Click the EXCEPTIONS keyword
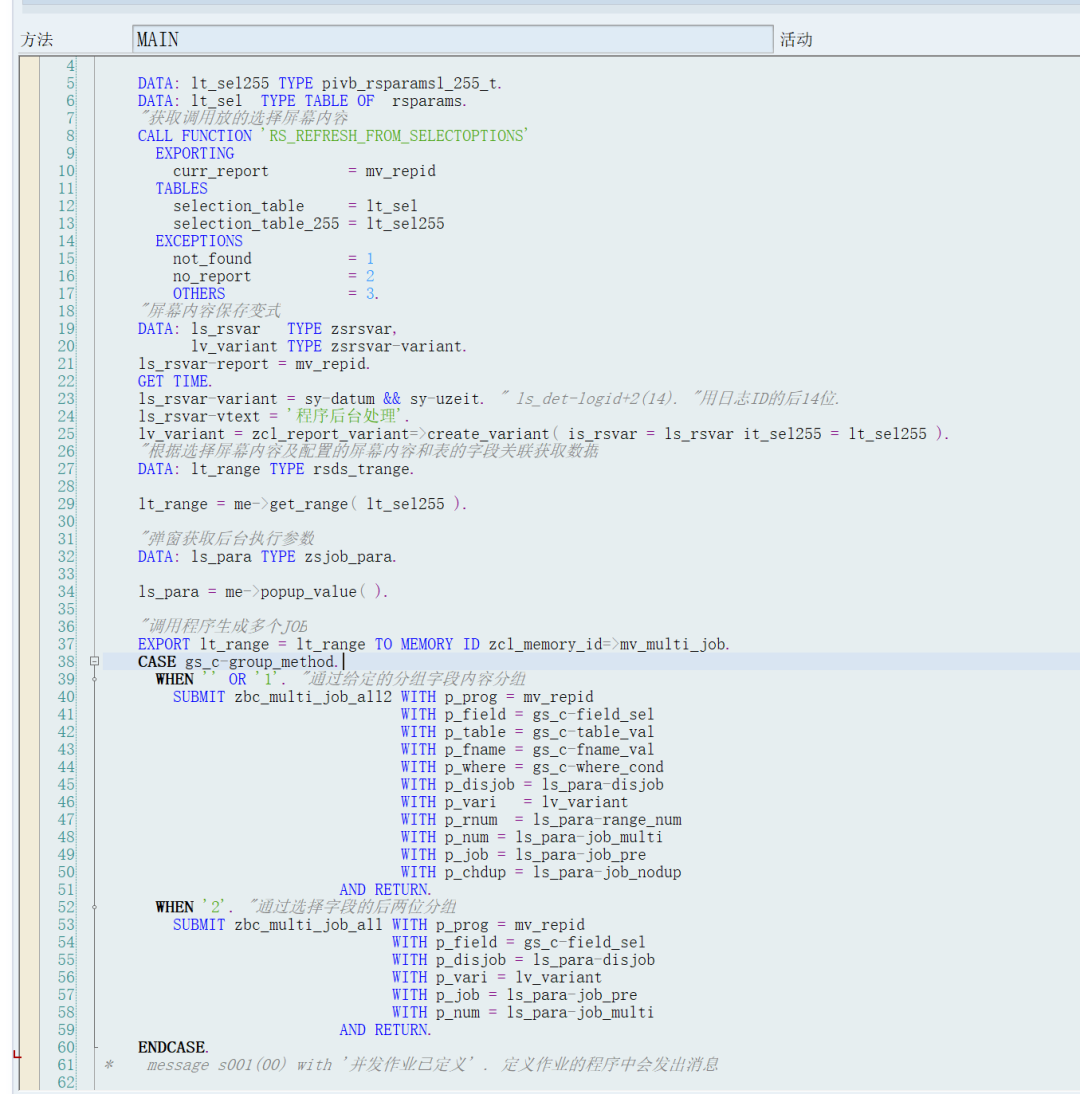 199,241
